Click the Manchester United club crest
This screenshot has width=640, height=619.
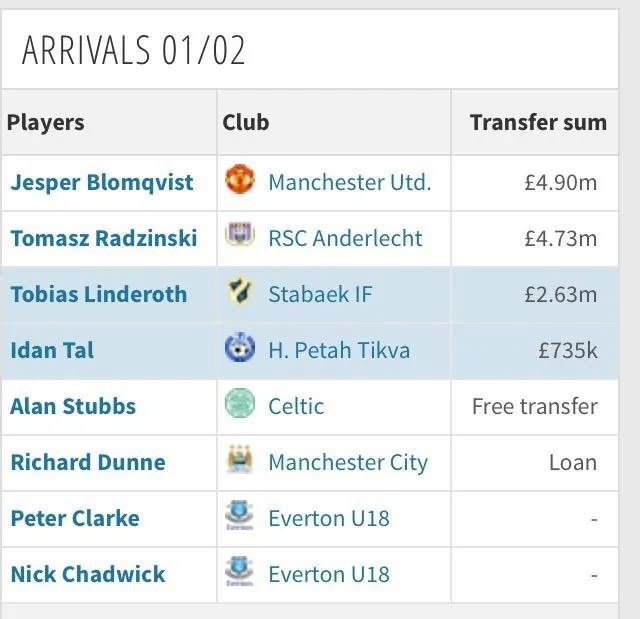coord(239,182)
